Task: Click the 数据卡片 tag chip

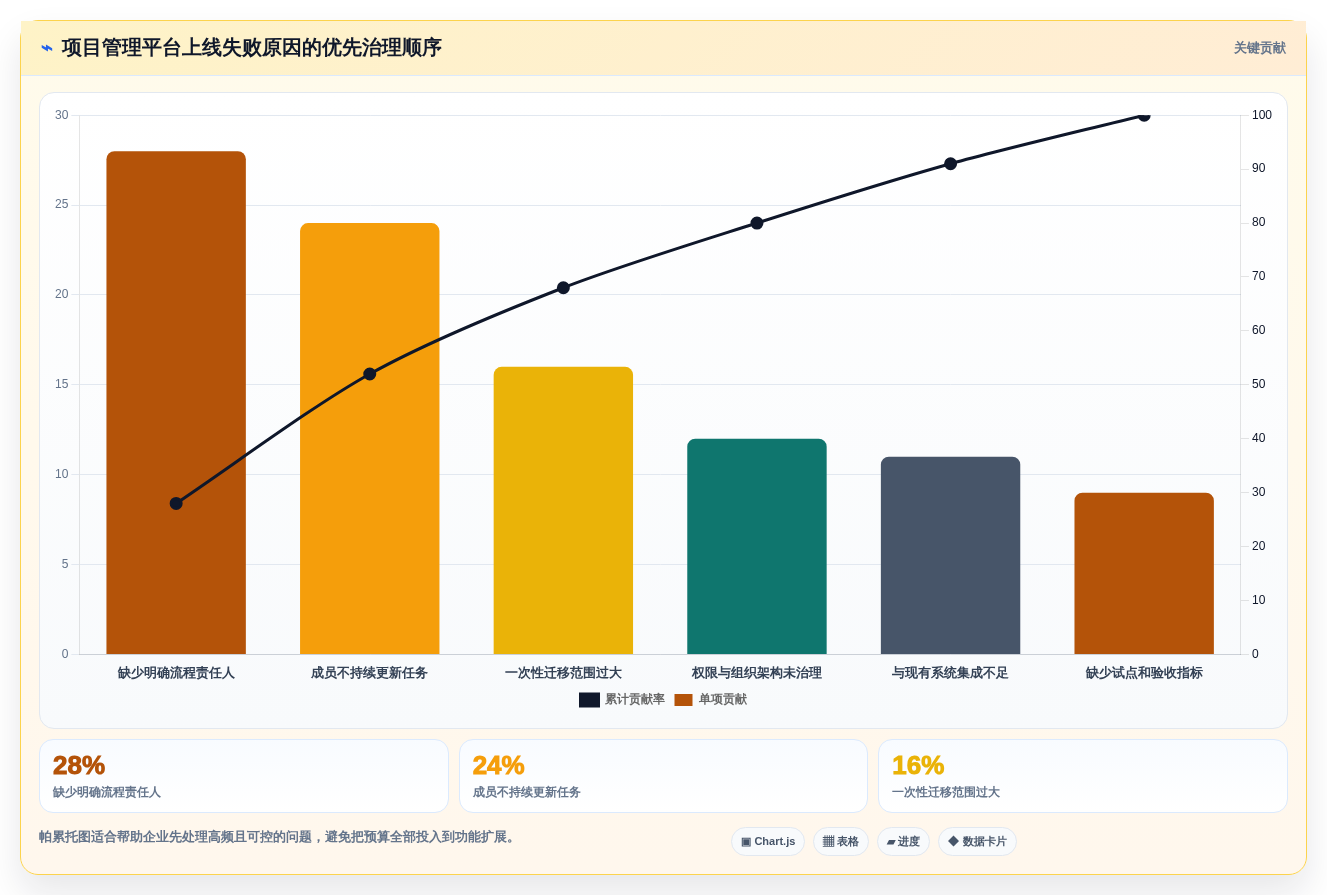Action: point(977,842)
